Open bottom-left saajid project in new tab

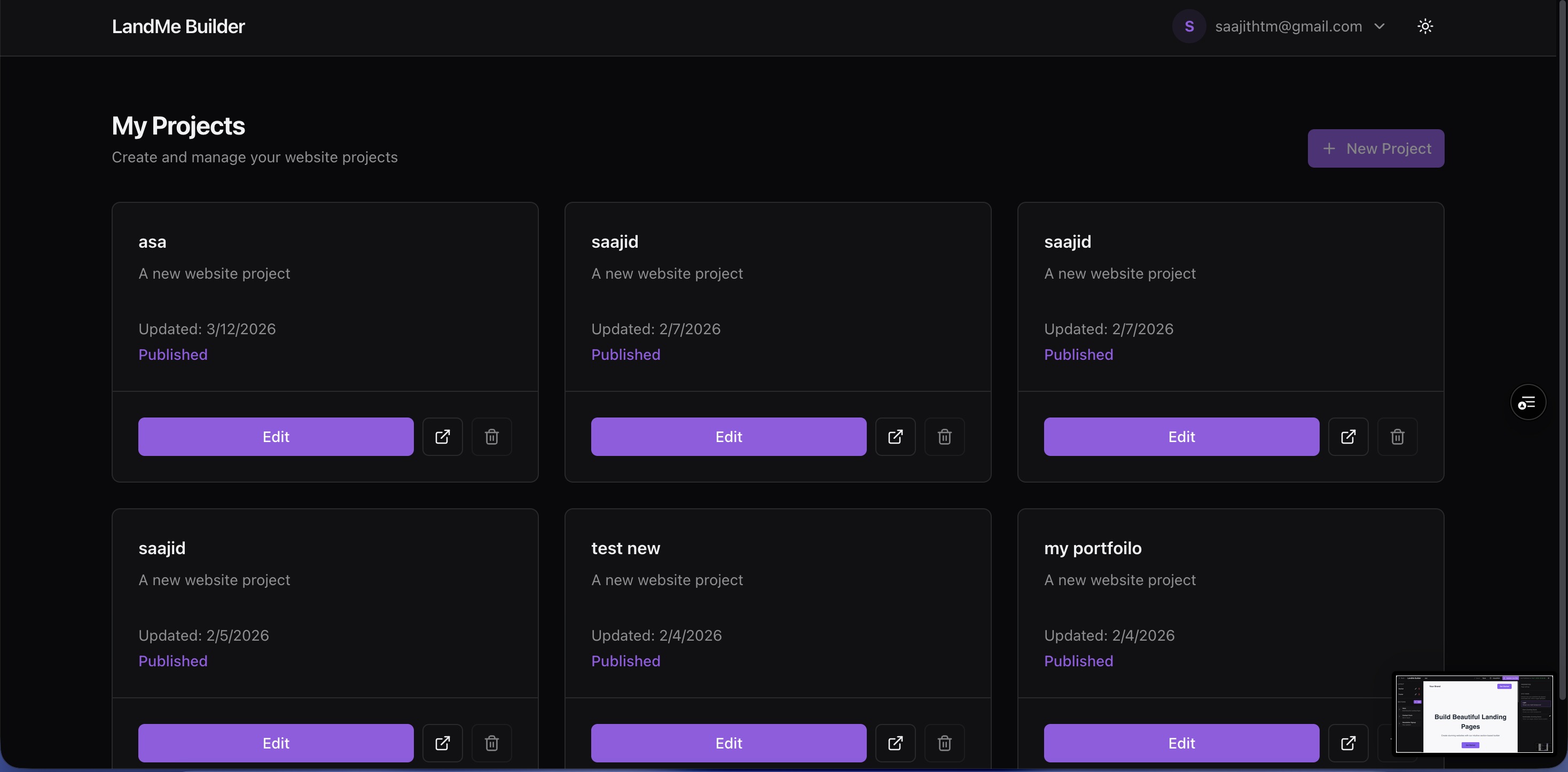443,743
